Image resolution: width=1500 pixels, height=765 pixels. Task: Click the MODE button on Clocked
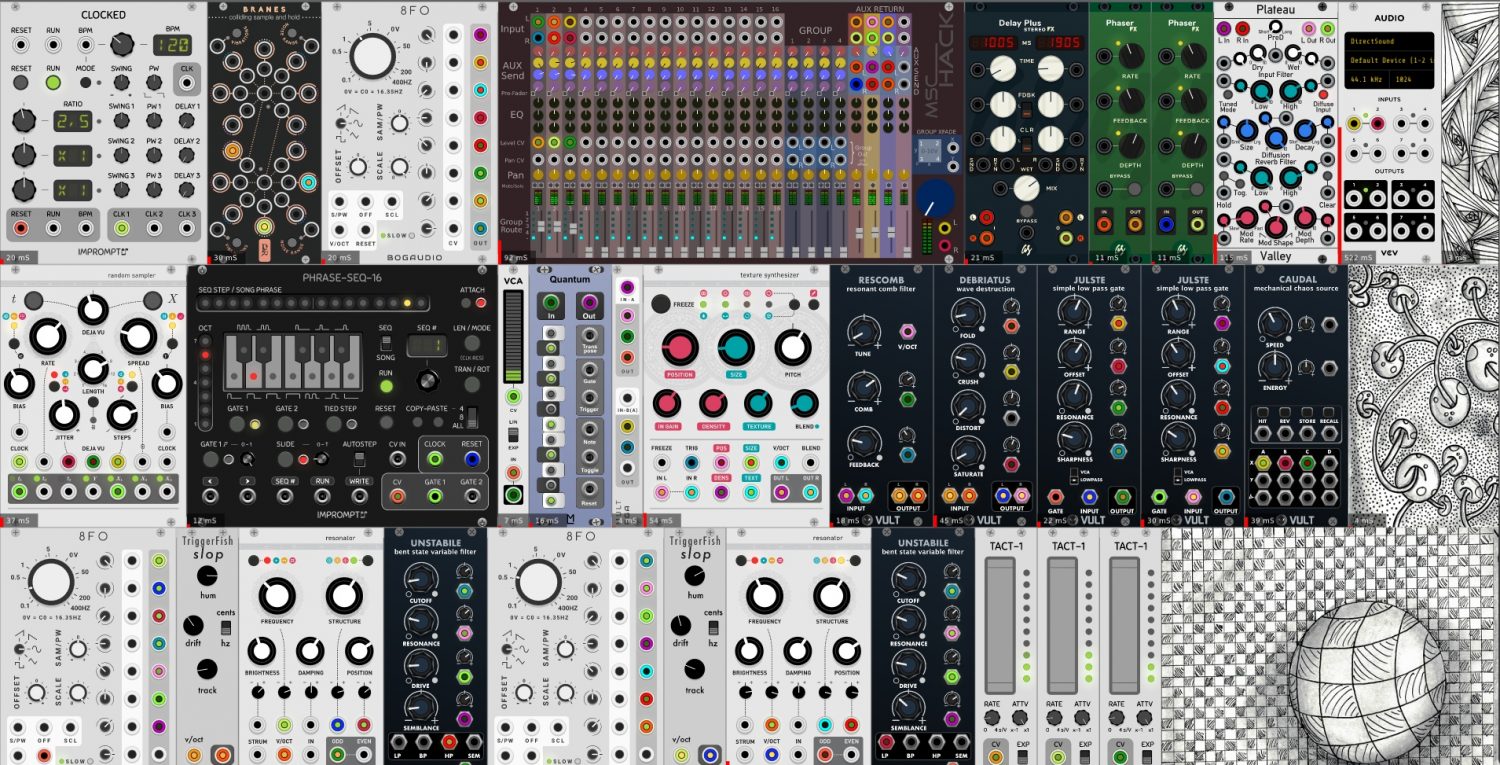pos(87,82)
